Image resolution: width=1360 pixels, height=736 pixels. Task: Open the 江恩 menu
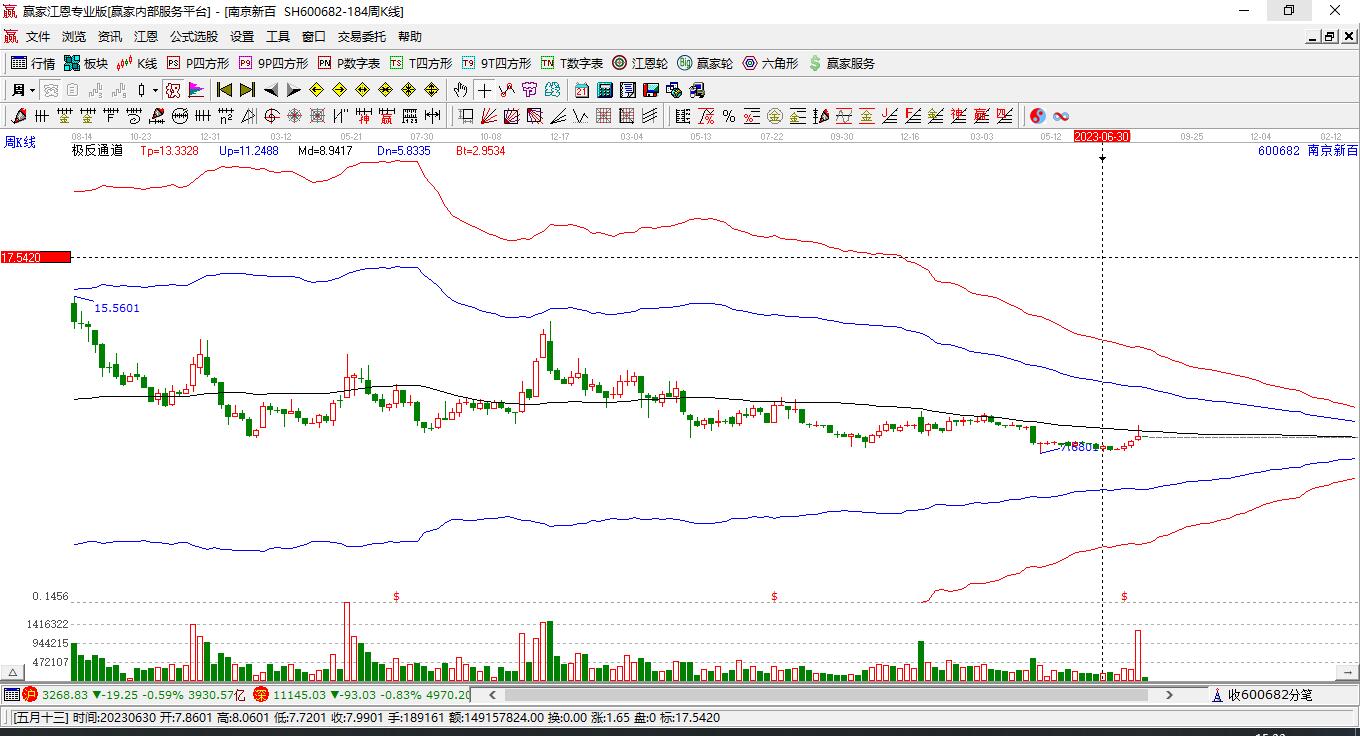(146, 37)
